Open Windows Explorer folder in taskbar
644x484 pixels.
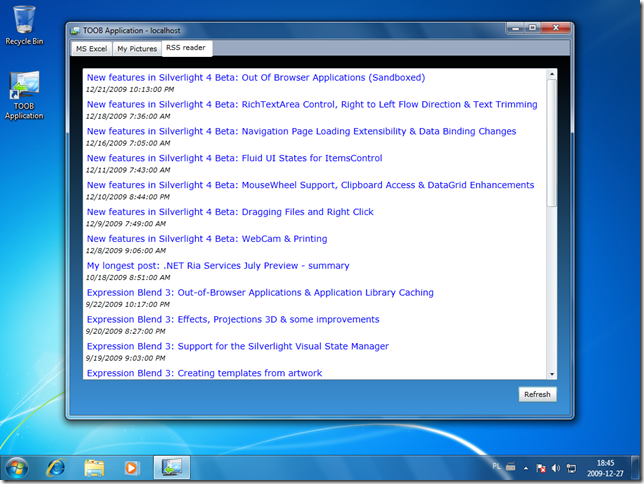[94, 468]
